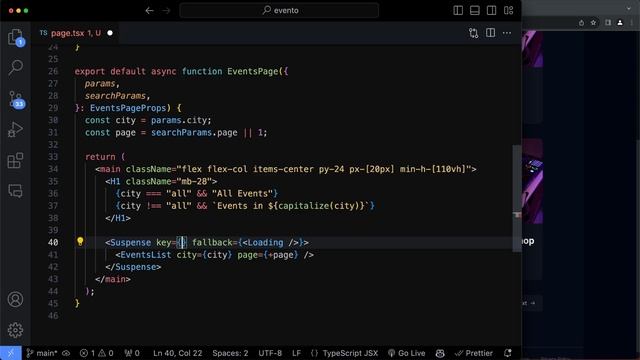Click the remote window indicator in status bar

pyautogui.click(x=11, y=353)
